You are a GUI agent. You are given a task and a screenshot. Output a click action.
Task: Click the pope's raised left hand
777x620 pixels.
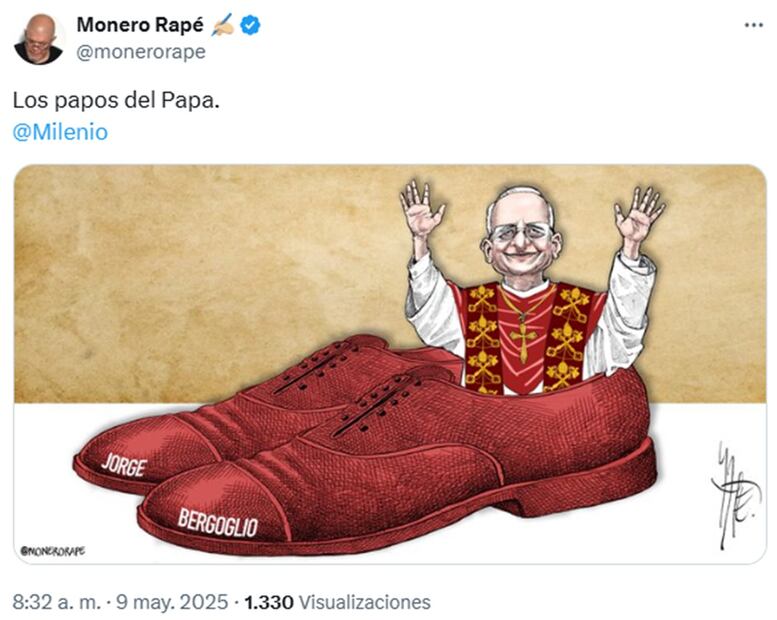point(638,216)
